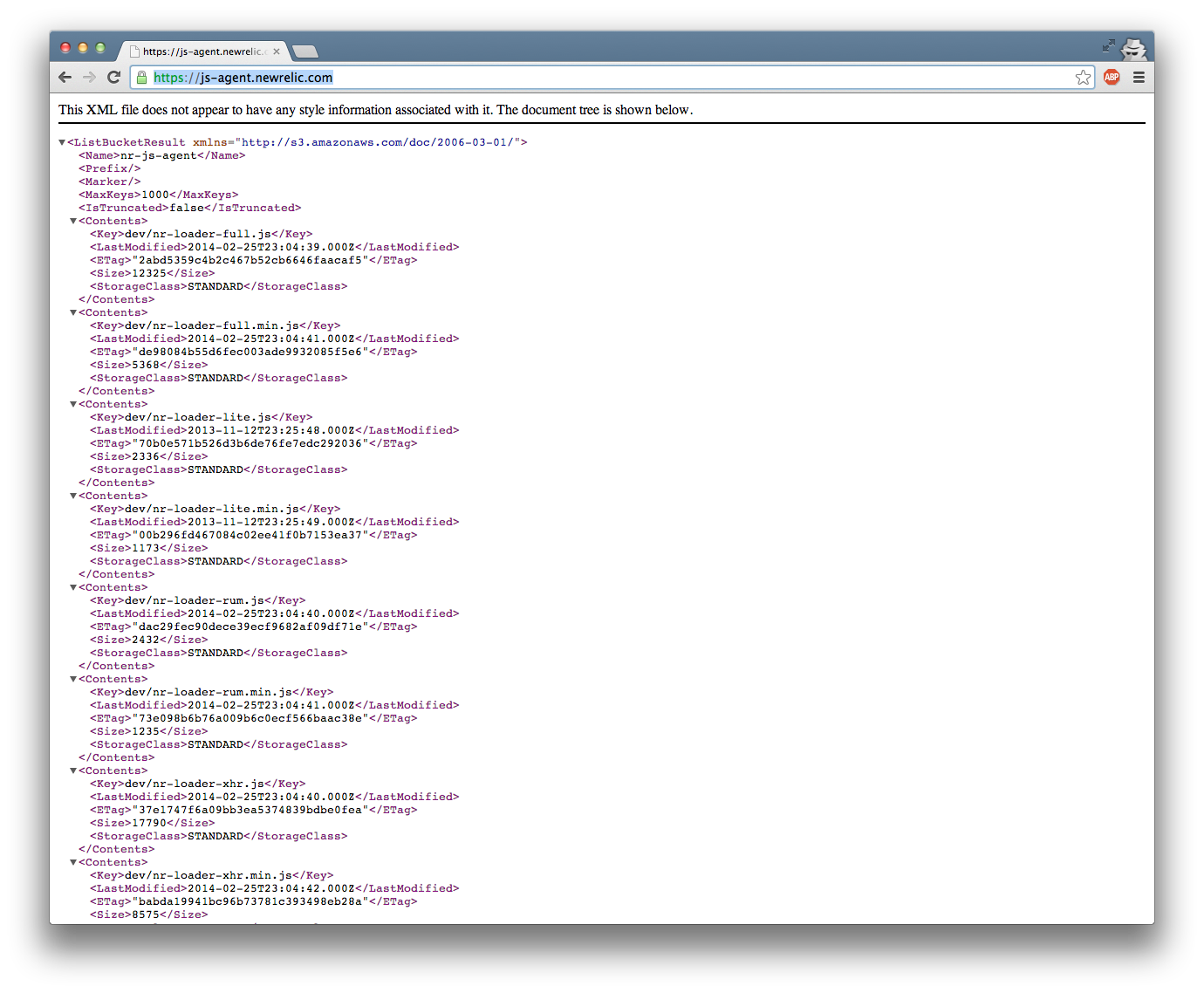Click ETag 70b0e571b526d3b6de76fe7edc292036
1204x993 pixels.
[x=250, y=443]
